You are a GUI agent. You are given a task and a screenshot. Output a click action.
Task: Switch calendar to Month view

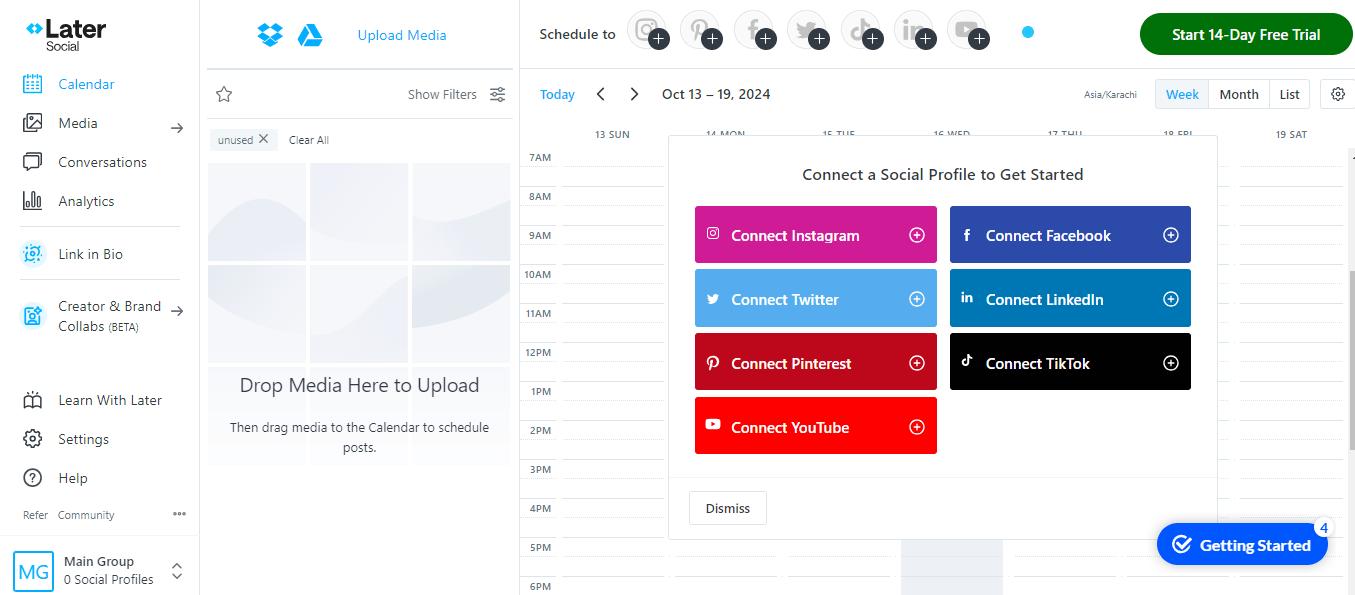coord(1238,94)
